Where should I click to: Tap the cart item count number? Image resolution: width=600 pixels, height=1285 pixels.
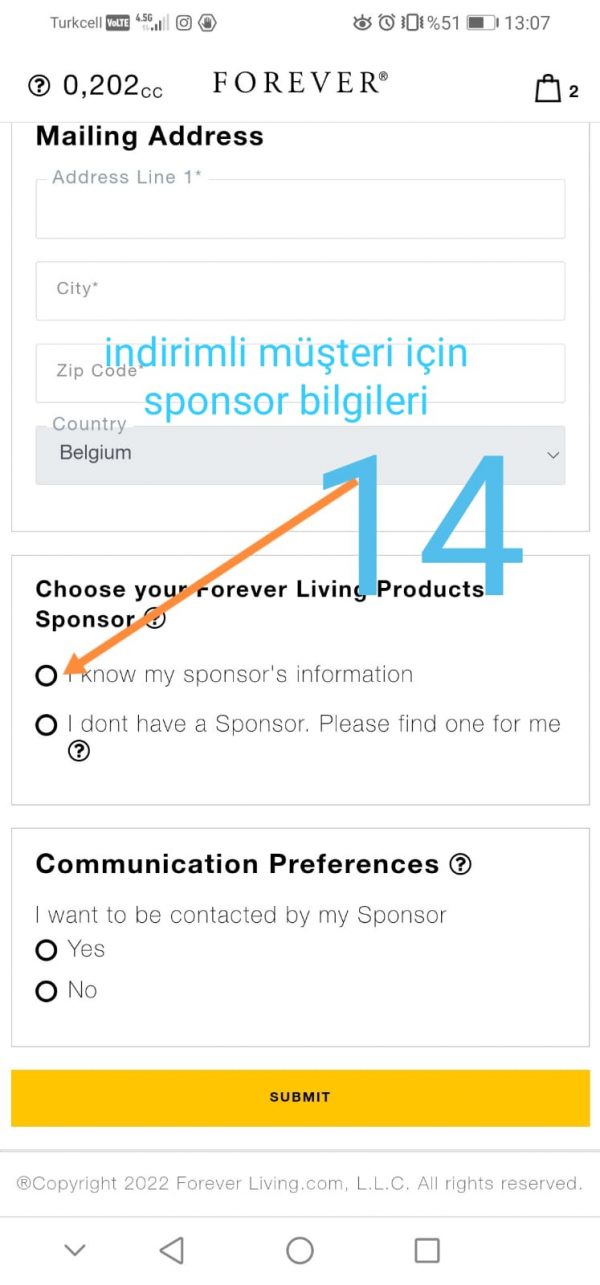pyautogui.click(x=574, y=92)
